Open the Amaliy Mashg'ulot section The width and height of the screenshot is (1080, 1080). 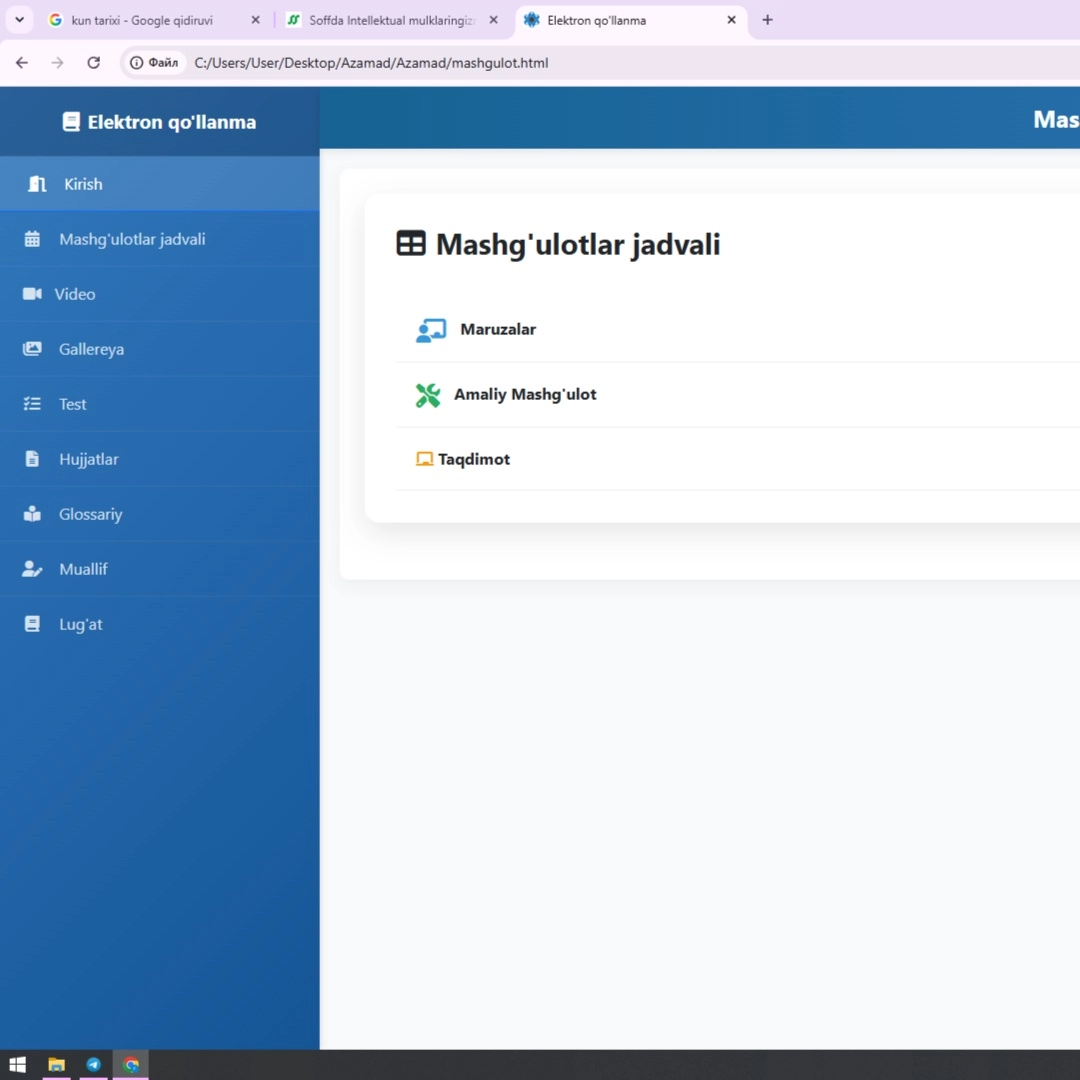click(x=524, y=394)
